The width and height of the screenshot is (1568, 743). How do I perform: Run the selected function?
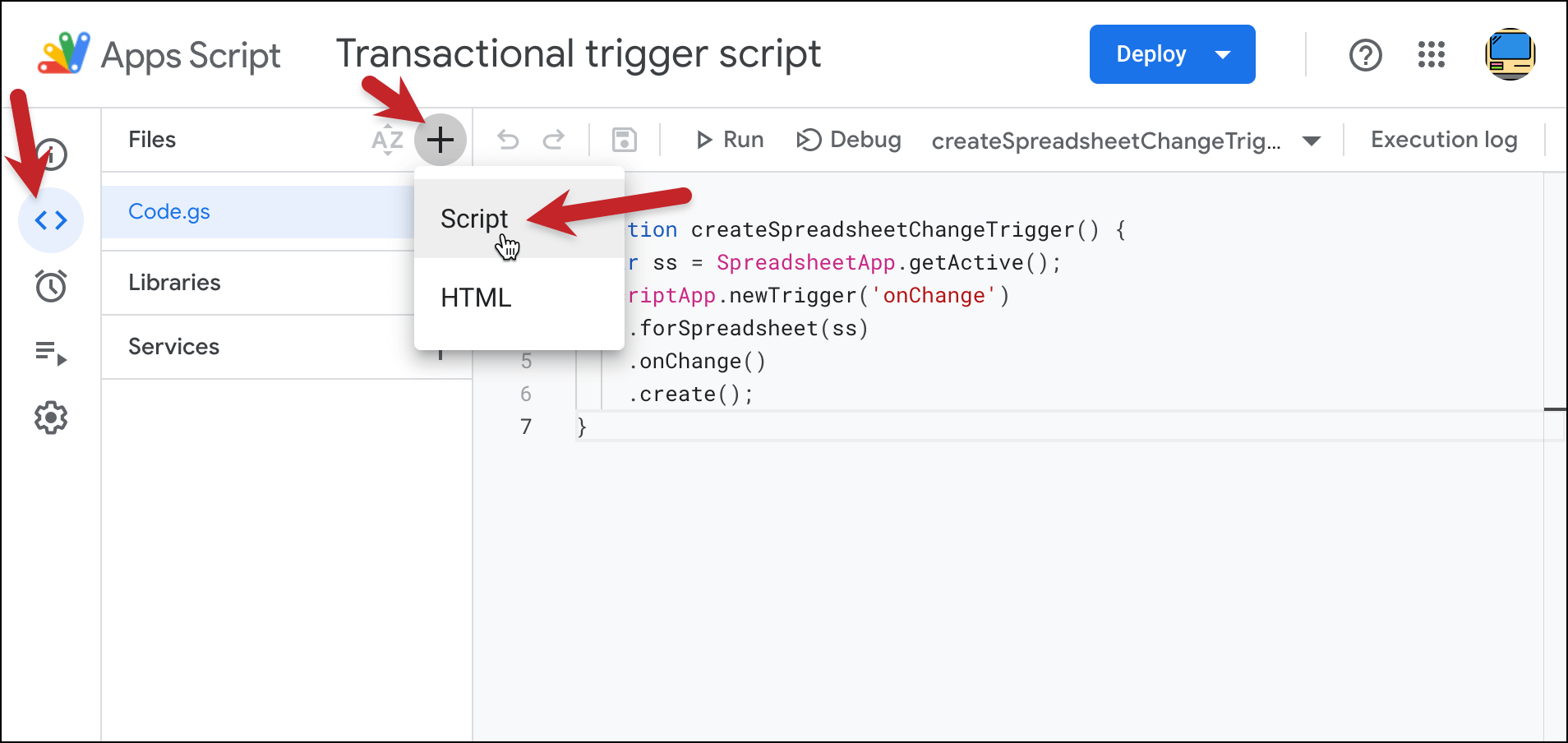pos(729,140)
